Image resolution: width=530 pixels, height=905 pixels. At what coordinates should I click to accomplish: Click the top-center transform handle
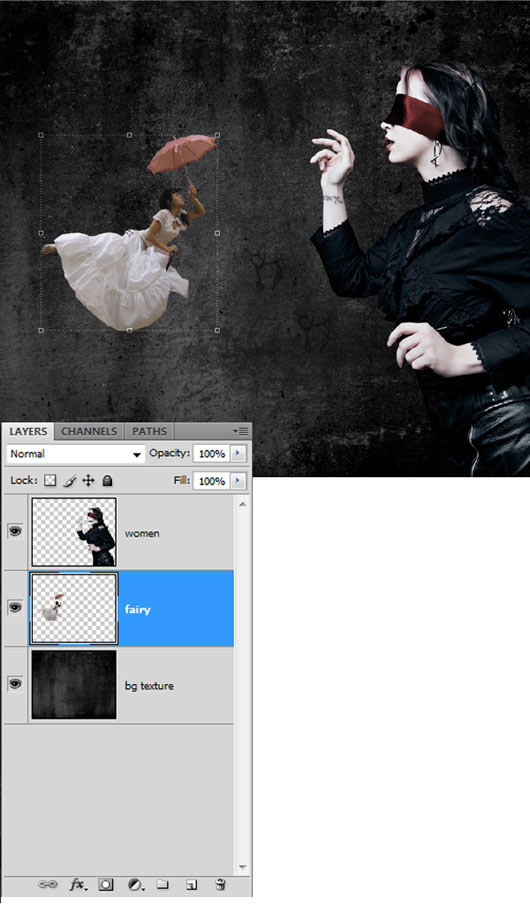click(129, 135)
